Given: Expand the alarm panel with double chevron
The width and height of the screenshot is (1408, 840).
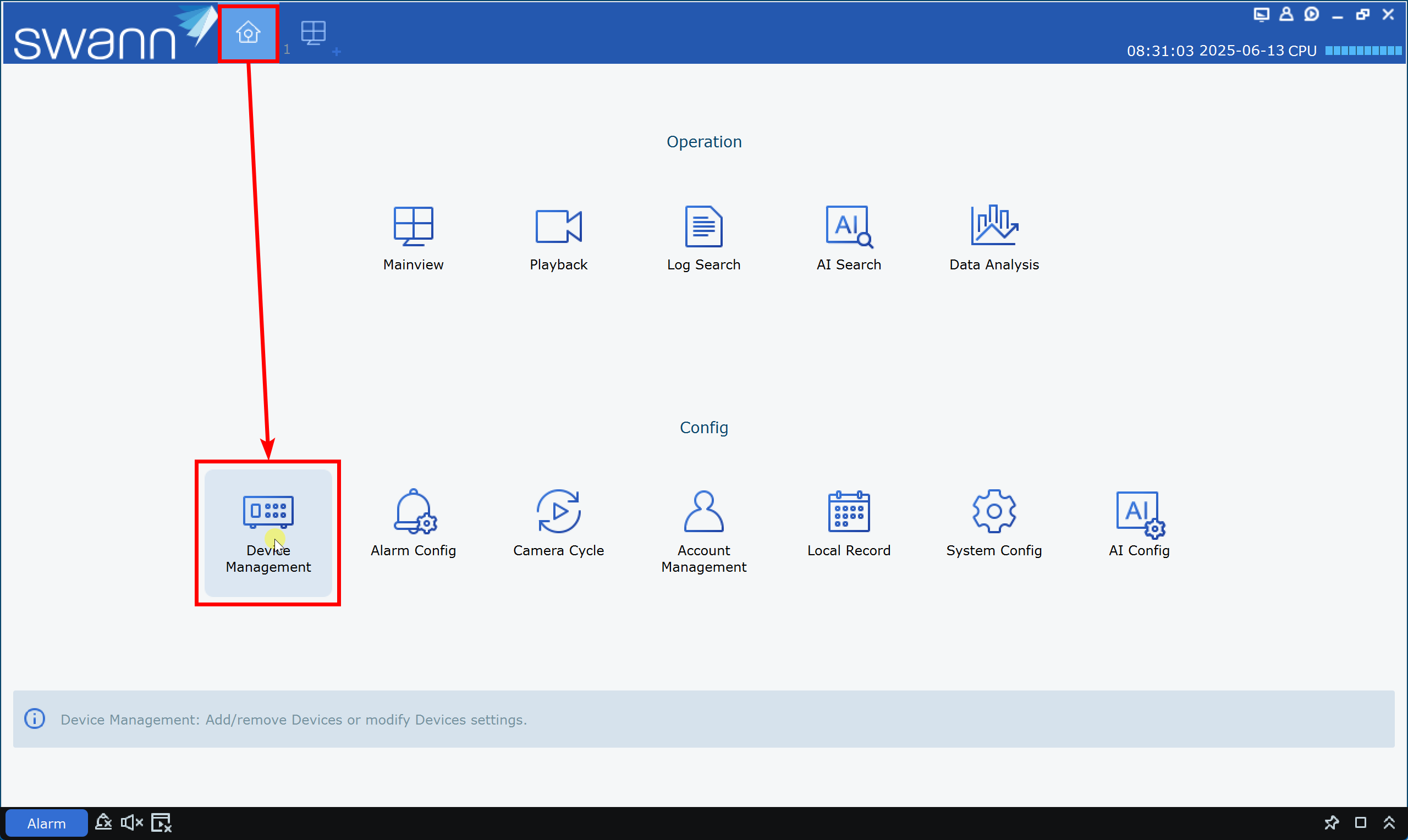Looking at the screenshot, I should coord(1389,822).
